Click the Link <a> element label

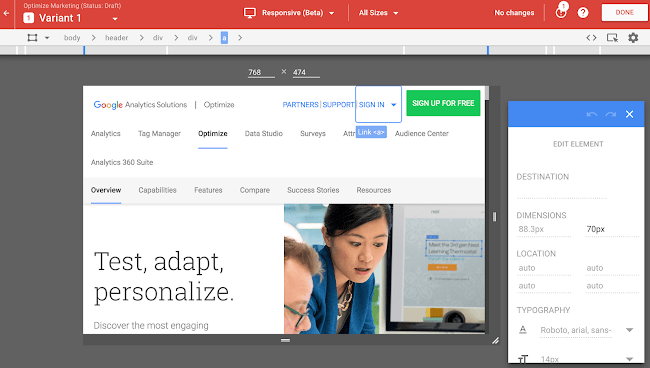[x=371, y=132]
